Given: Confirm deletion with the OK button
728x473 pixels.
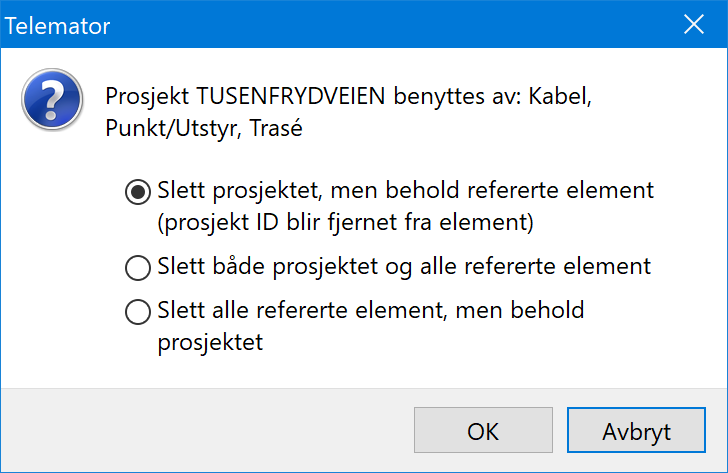Looking at the screenshot, I should tap(483, 430).
